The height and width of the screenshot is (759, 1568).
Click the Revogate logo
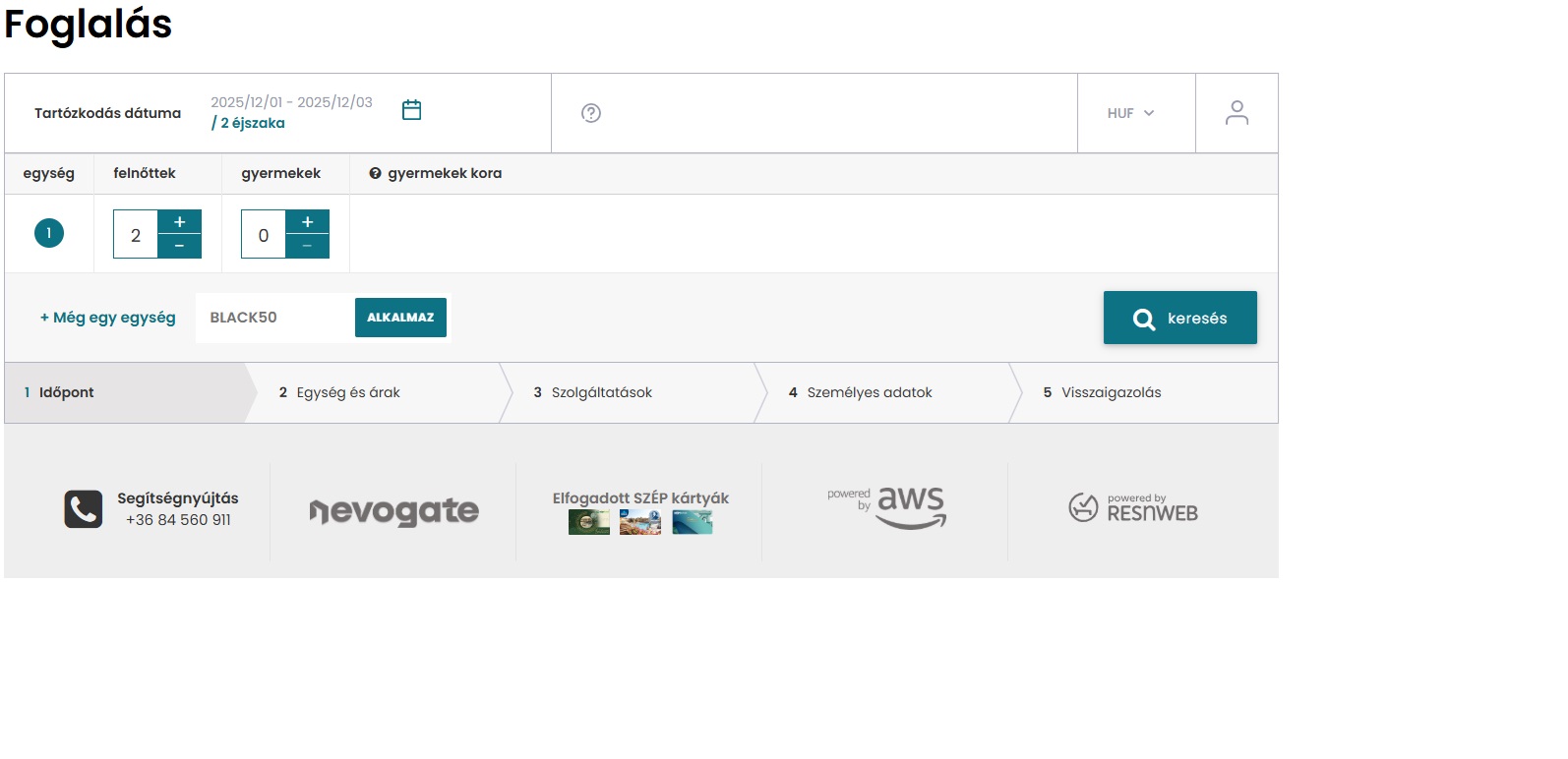point(393,511)
